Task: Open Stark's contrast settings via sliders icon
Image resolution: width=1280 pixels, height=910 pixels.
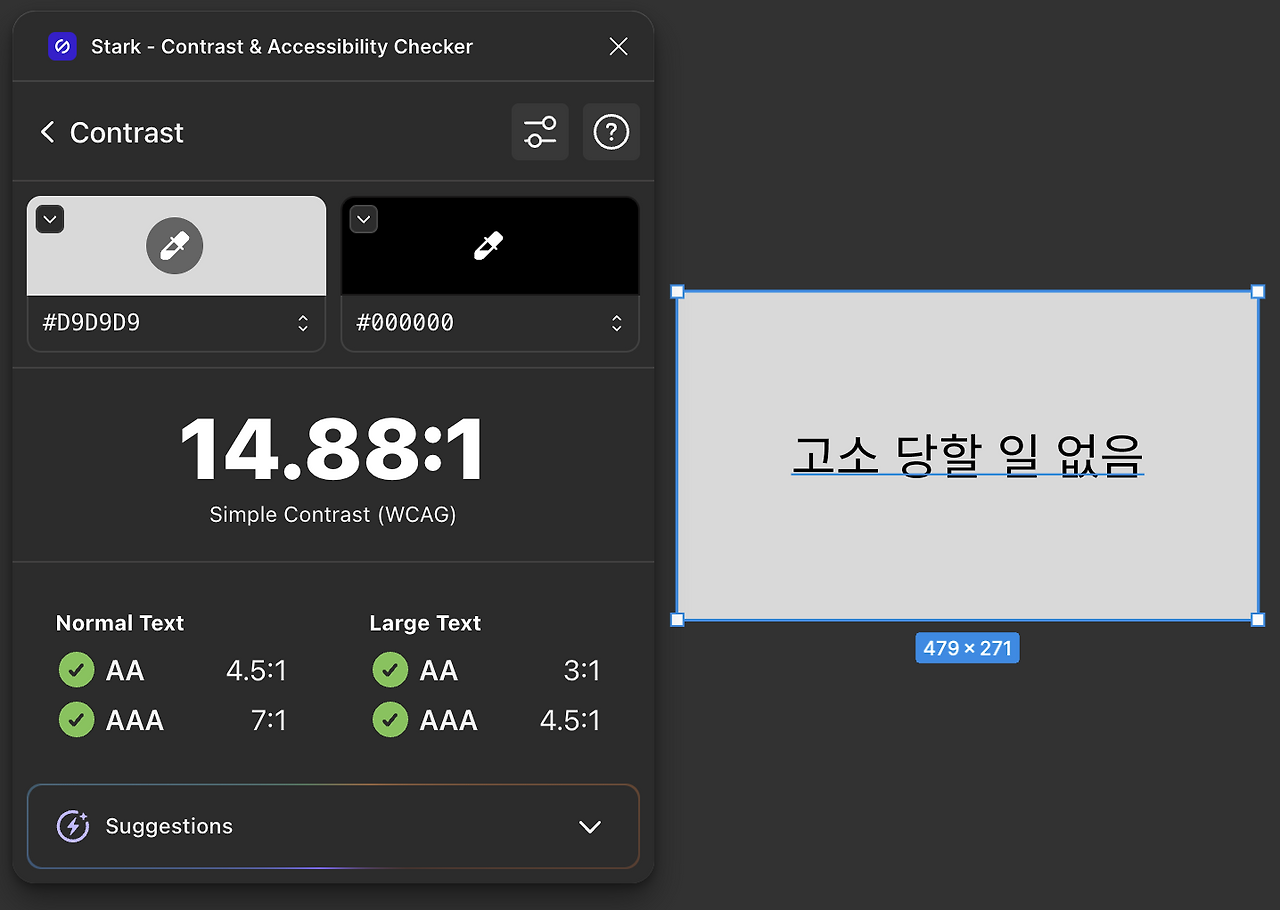Action: 540,131
